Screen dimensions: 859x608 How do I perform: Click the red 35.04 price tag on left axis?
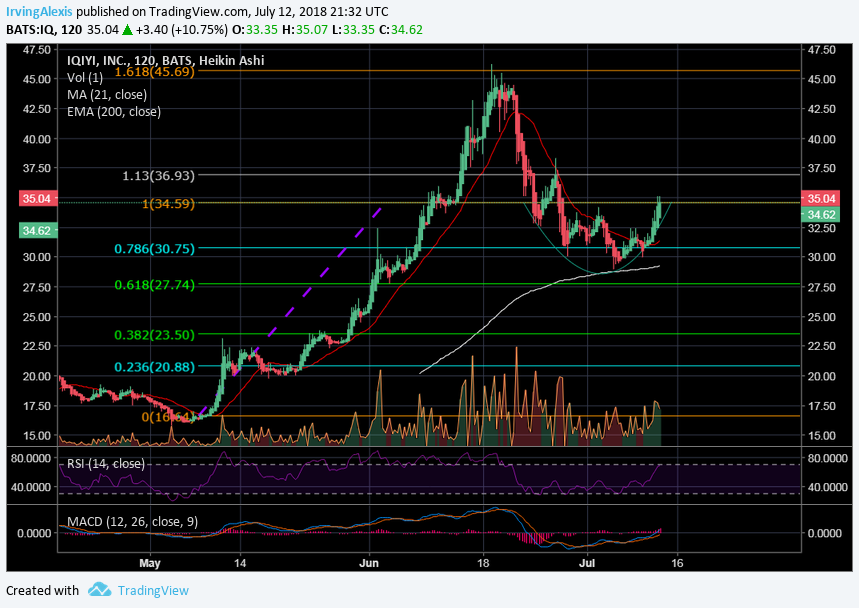pyautogui.click(x=38, y=198)
